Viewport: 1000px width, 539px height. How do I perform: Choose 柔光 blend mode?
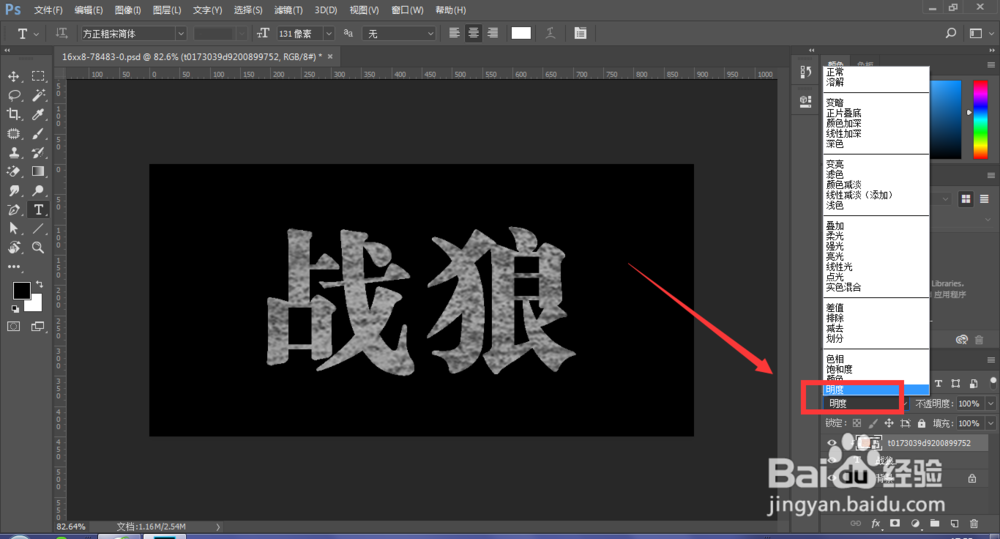click(x=835, y=236)
